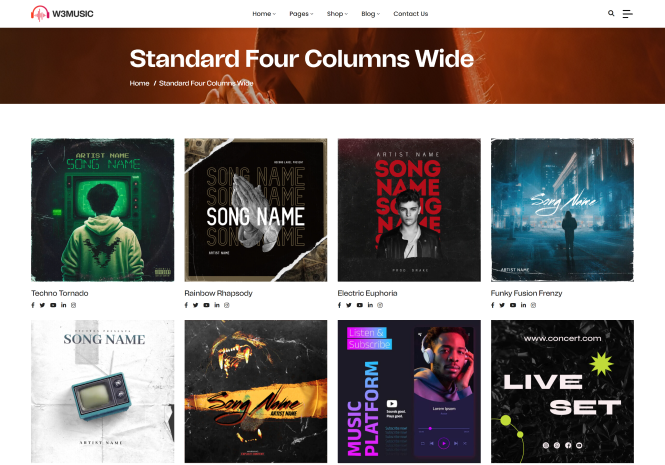Screen dimensions: 665x465
Task: Click Instagram icon under Techno Tornado
Action: (73, 305)
